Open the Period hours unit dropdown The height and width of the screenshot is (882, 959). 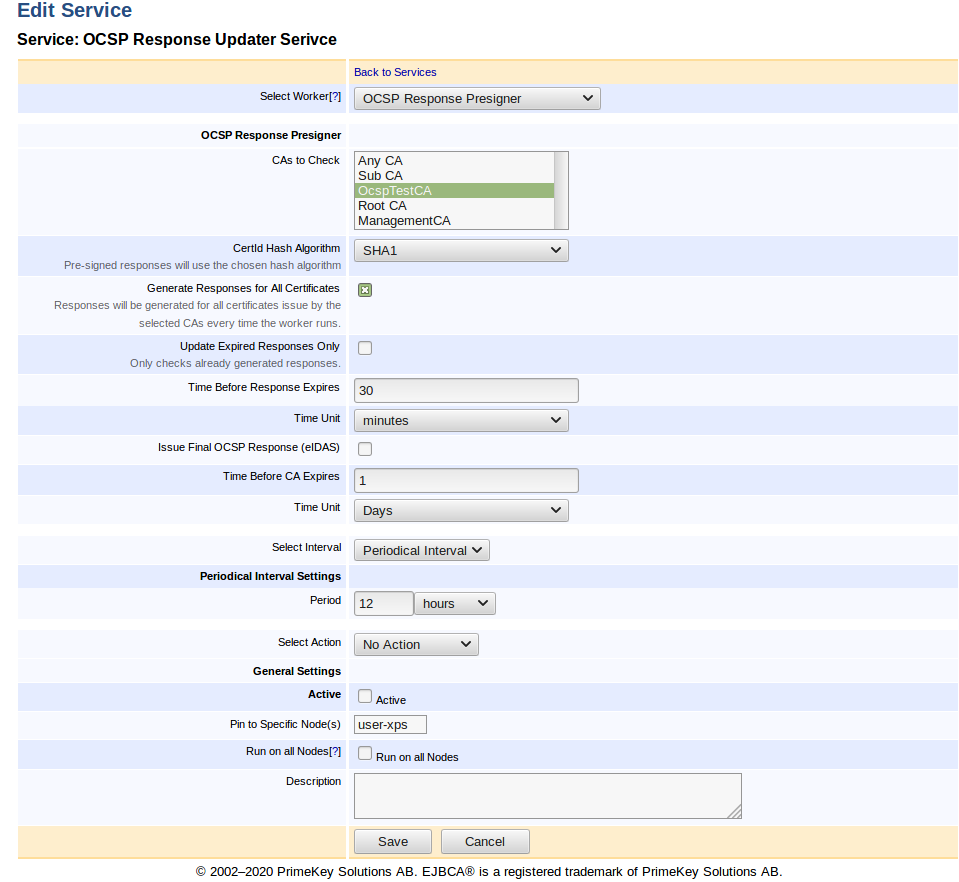point(455,603)
